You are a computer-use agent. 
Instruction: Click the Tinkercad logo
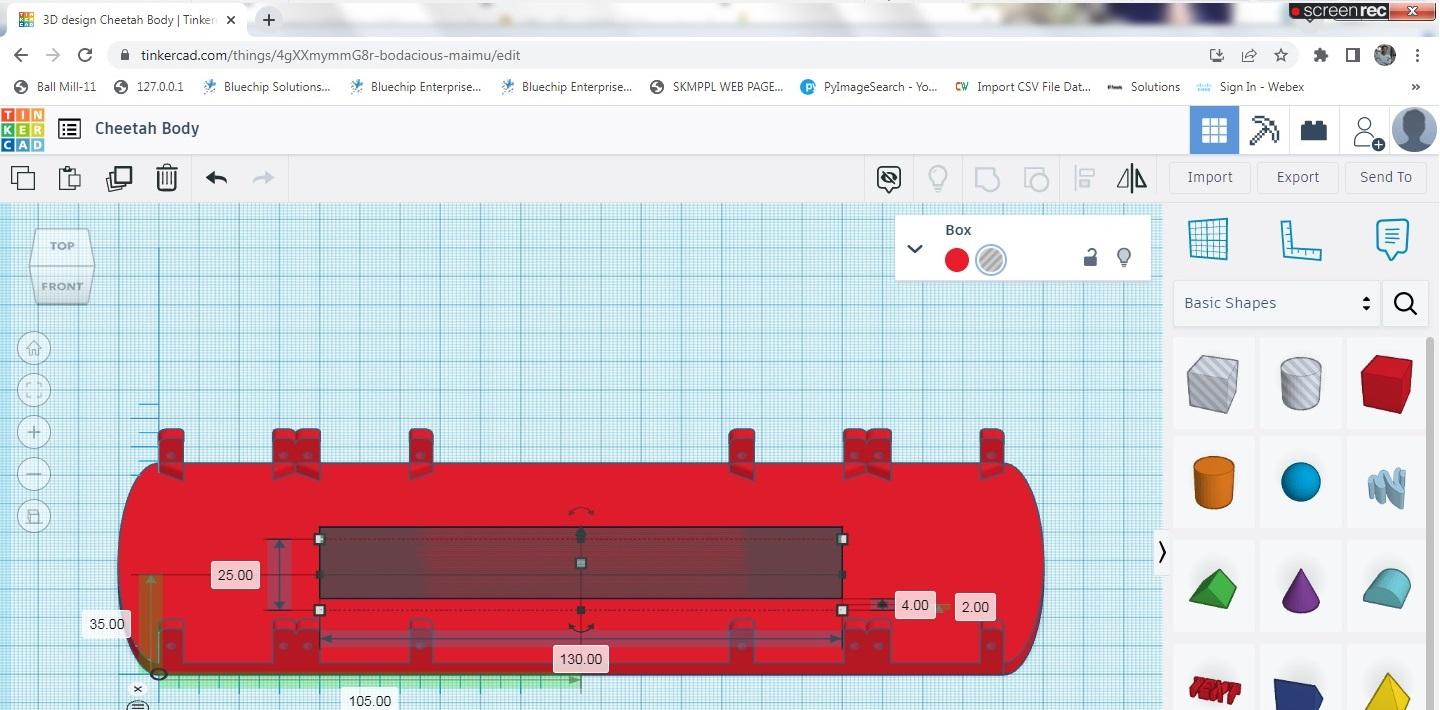pyautogui.click(x=22, y=128)
